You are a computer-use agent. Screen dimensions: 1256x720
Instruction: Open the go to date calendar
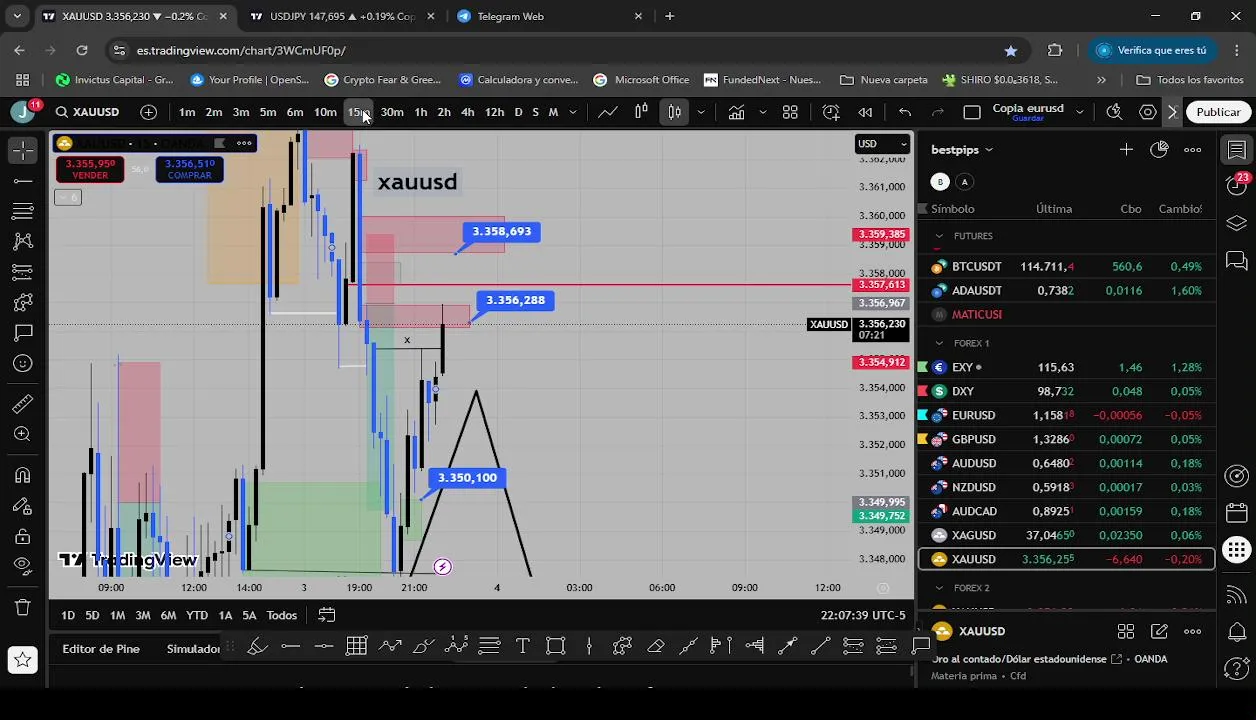(327, 615)
